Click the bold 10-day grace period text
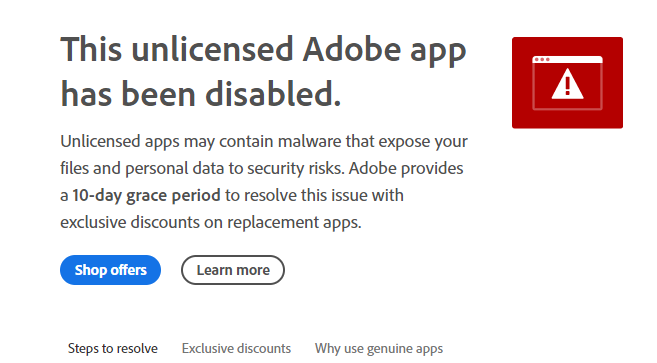 coord(146,195)
